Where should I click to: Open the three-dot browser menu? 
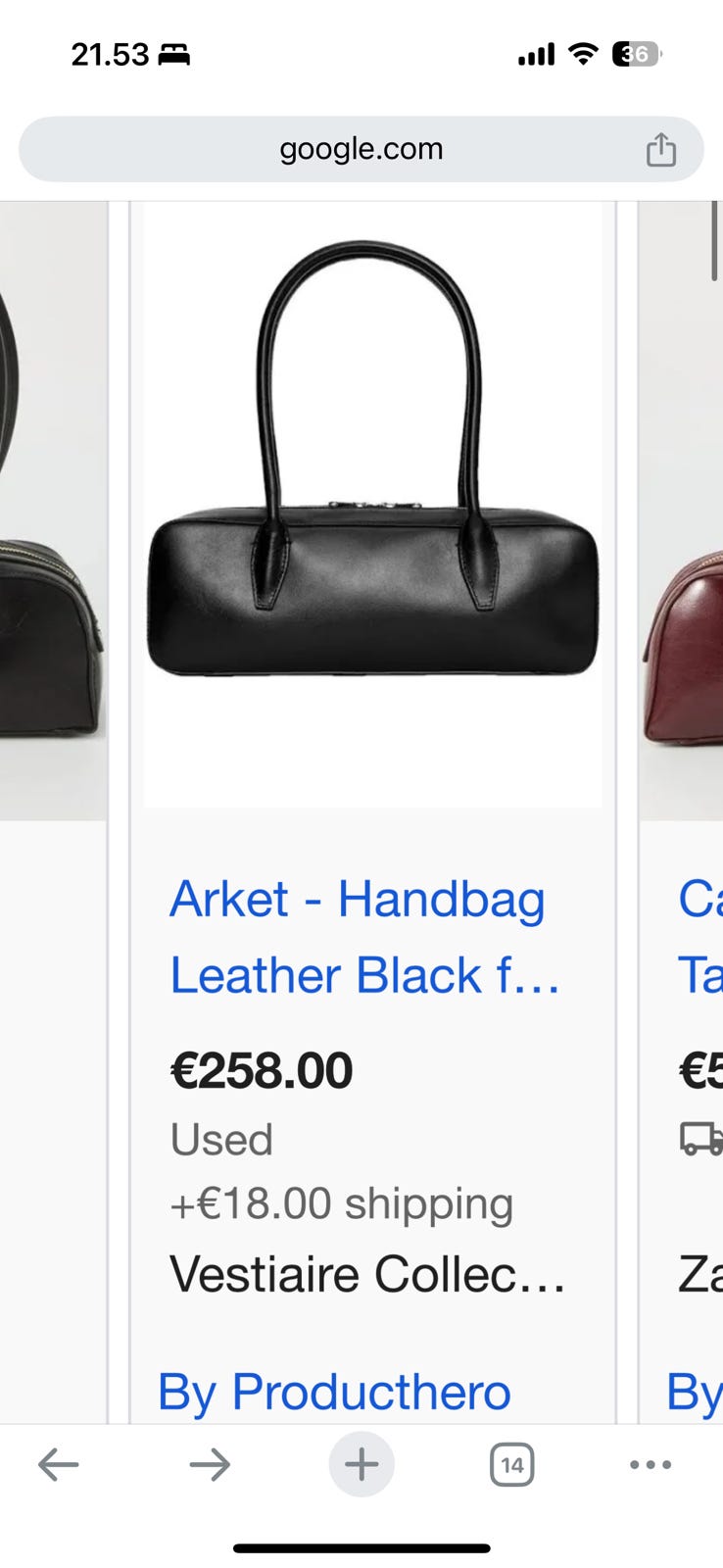(x=651, y=1465)
